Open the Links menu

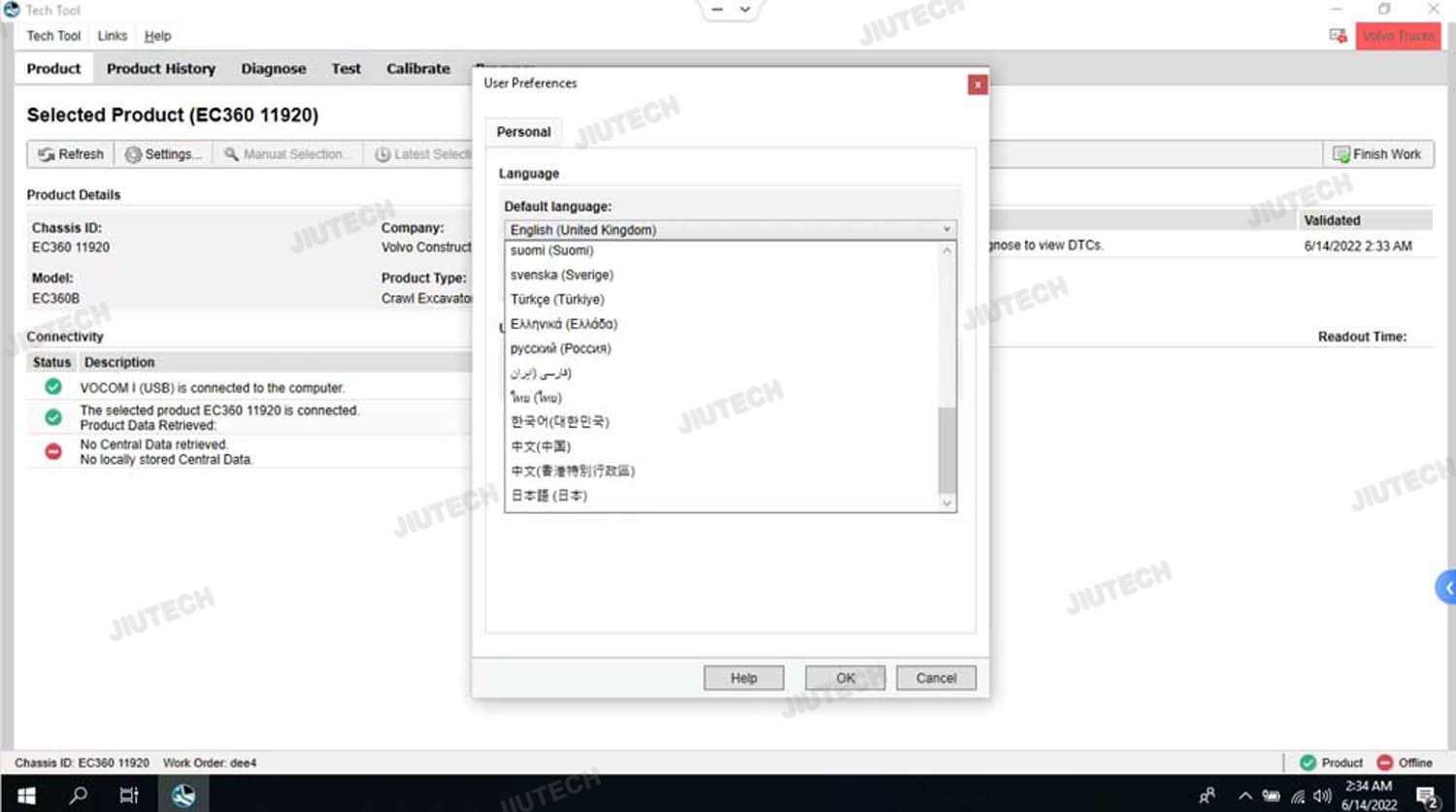click(x=113, y=36)
